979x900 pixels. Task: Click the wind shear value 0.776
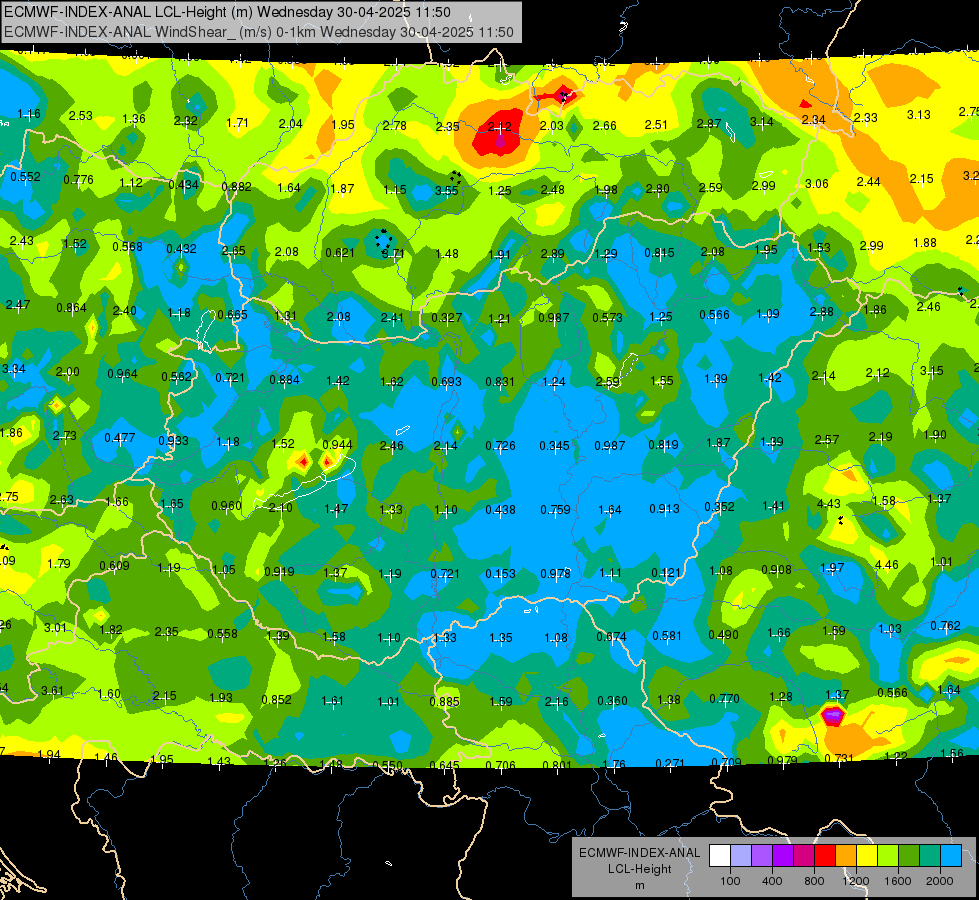click(79, 180)
